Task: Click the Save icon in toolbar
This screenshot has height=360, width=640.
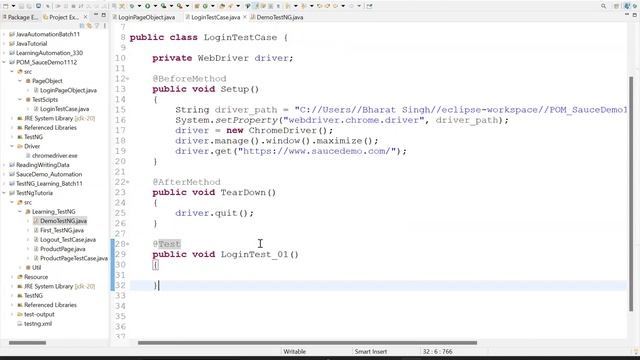Action: click(x=22, y=6)
